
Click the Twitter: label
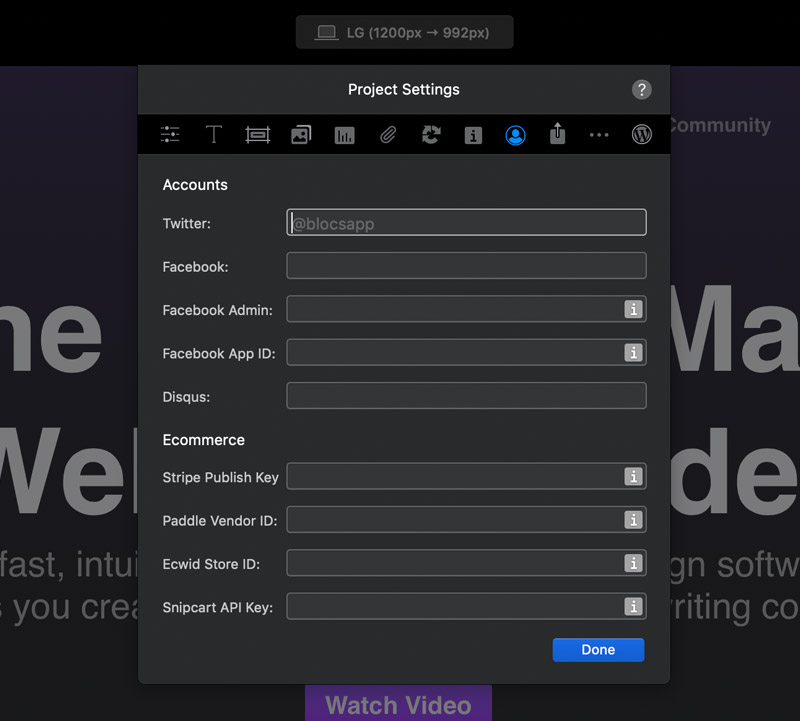186,223
